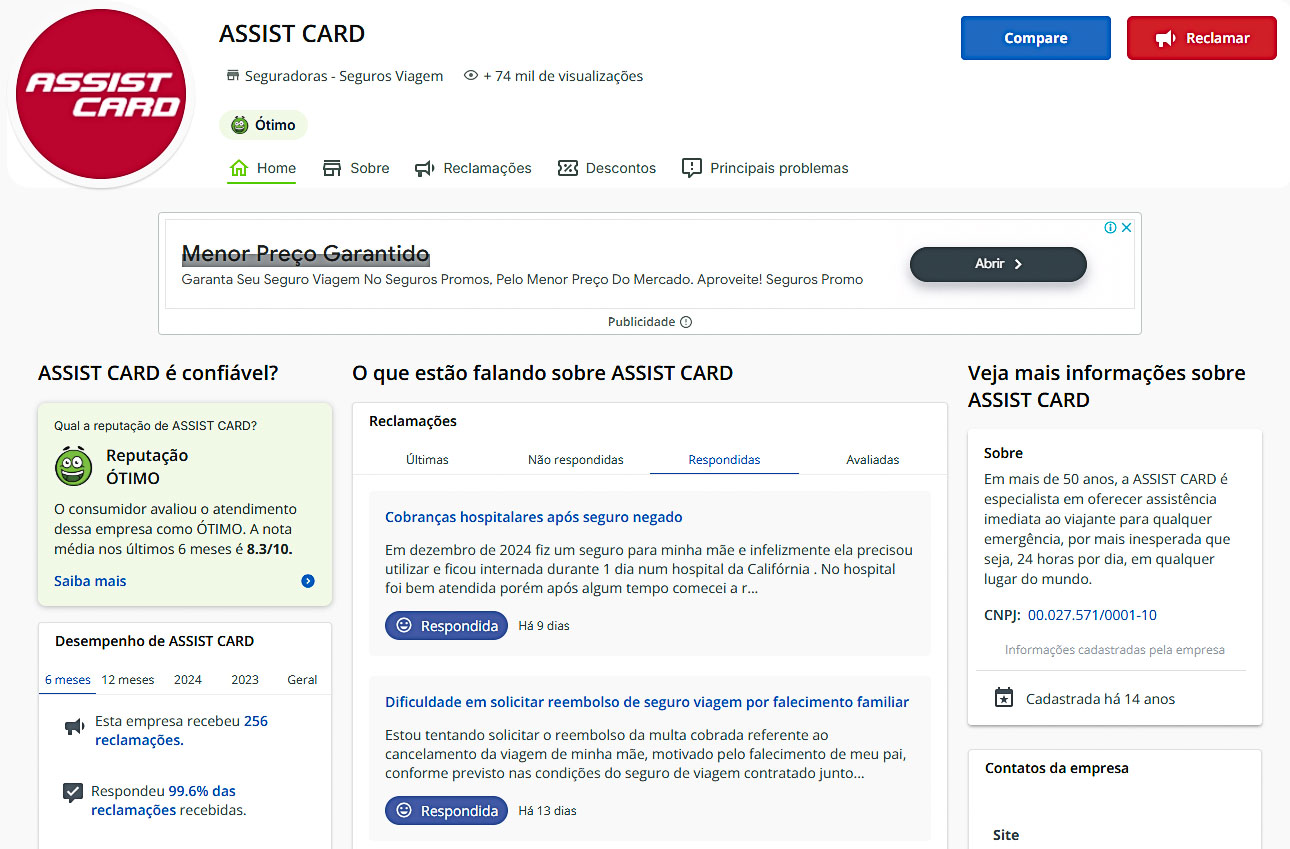Click the Compare button

(1035, 38)
